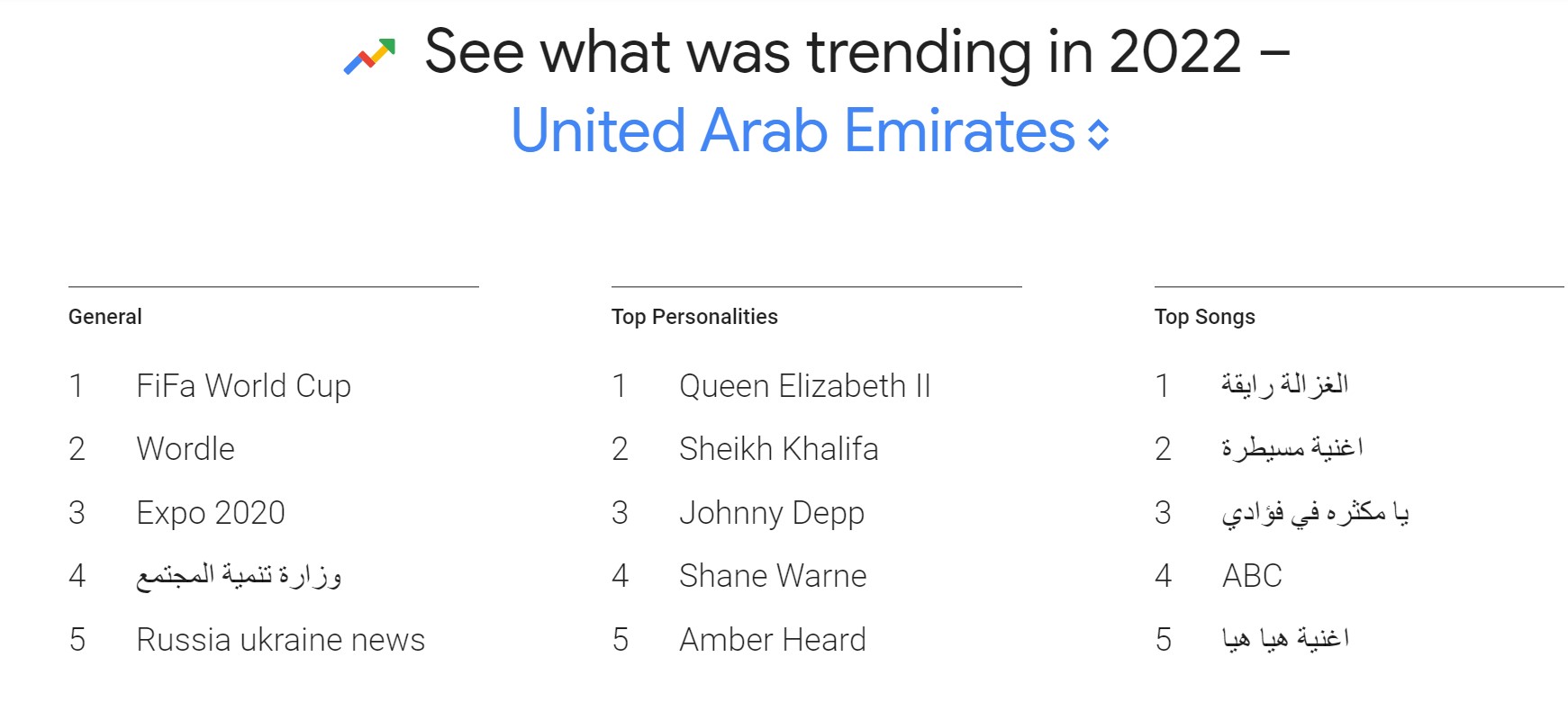Viewport: 1568px width, 702px height.
Task: Select the ABC song entry
Action: 1252,576
